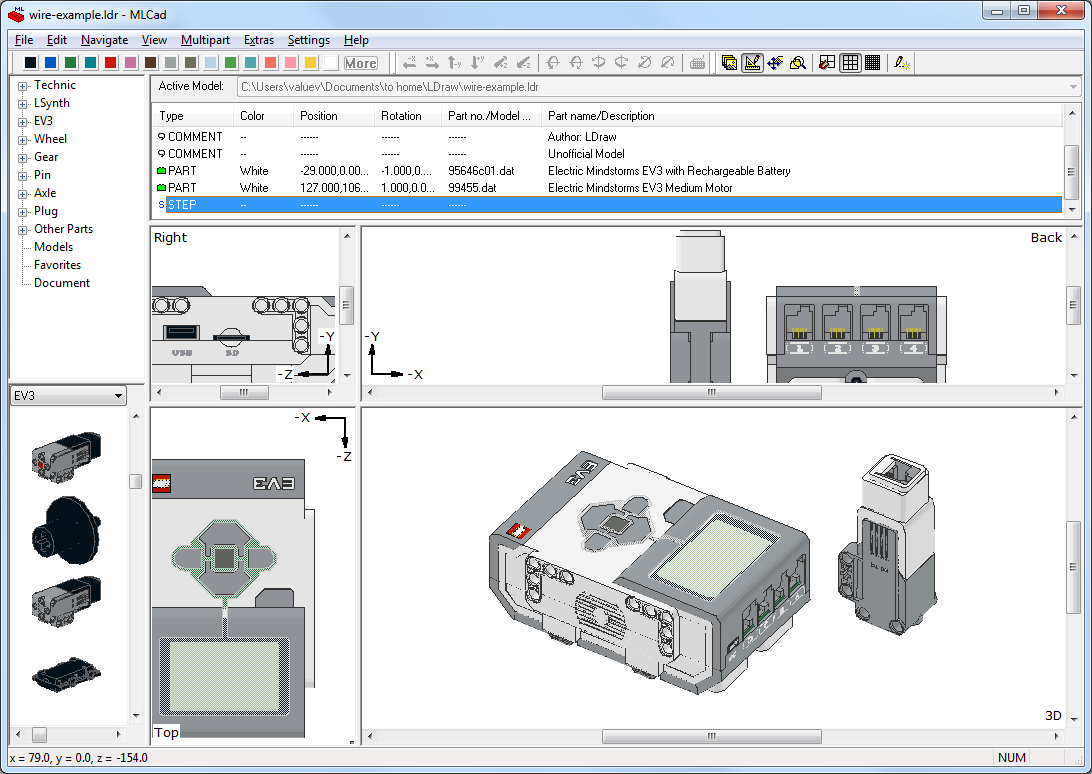Click the move part plus Z arrow icon
Image resolution: width=1092 pixels, height=774 pixels.
tap(501, 63)
